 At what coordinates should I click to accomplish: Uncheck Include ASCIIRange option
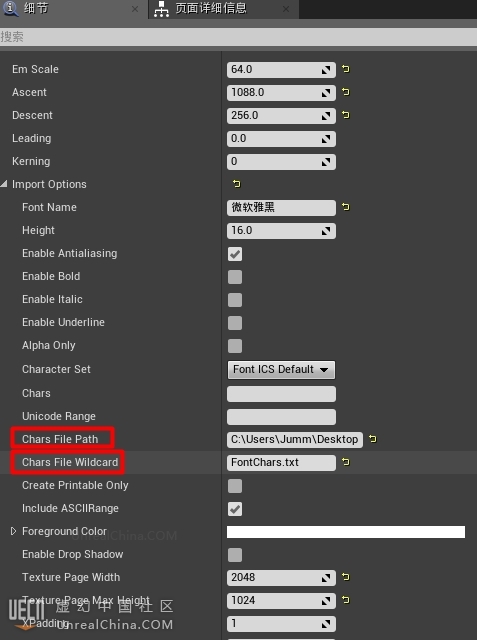click(235, 509)
